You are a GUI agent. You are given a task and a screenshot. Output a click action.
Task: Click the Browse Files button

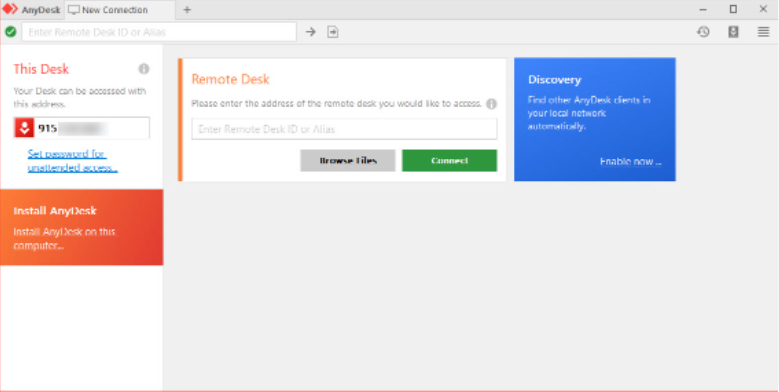348,160
